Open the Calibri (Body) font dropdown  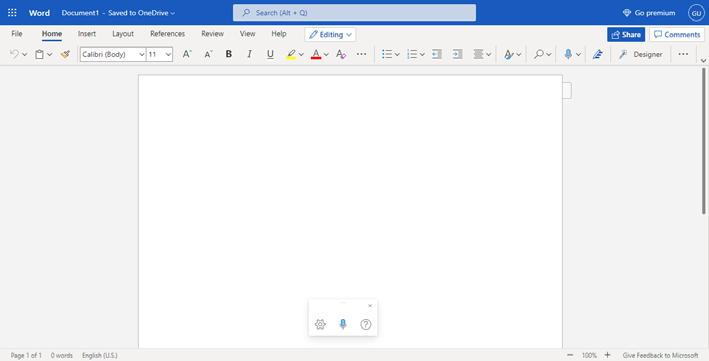point(113,54)
